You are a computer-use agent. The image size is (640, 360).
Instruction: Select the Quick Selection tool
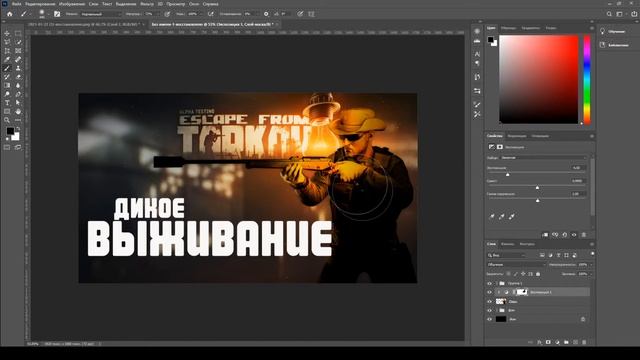tap(18, 42)
